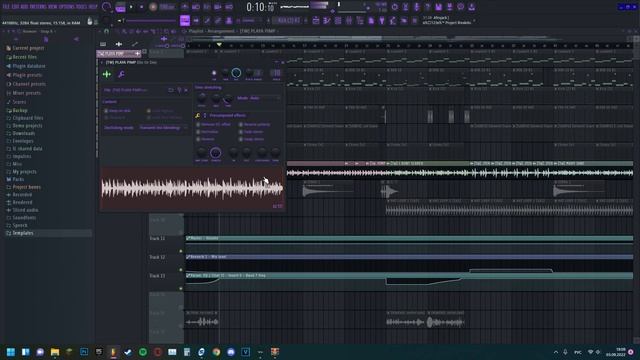Click the record button in the transport
The image size is (640, 360).
click(153, 7)
